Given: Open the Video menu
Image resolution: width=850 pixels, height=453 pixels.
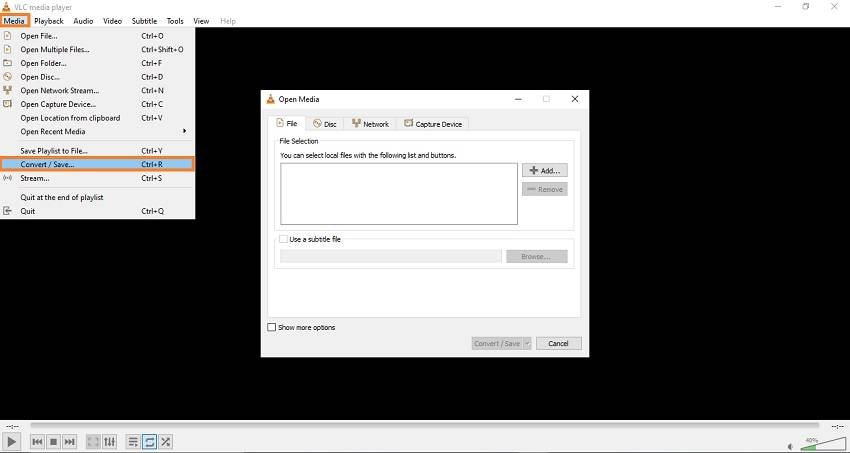Looking at the screenshot, I should click(x=112, y=21).
